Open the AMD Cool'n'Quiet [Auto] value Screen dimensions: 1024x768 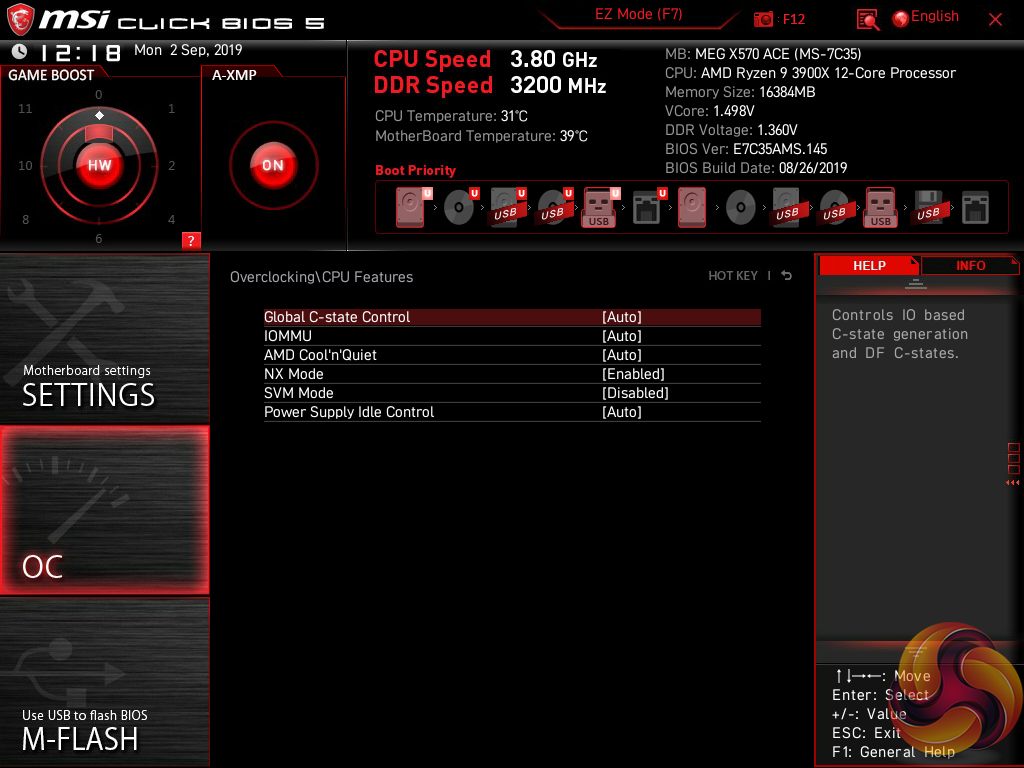pyautogui.click(x=622, y=355)
